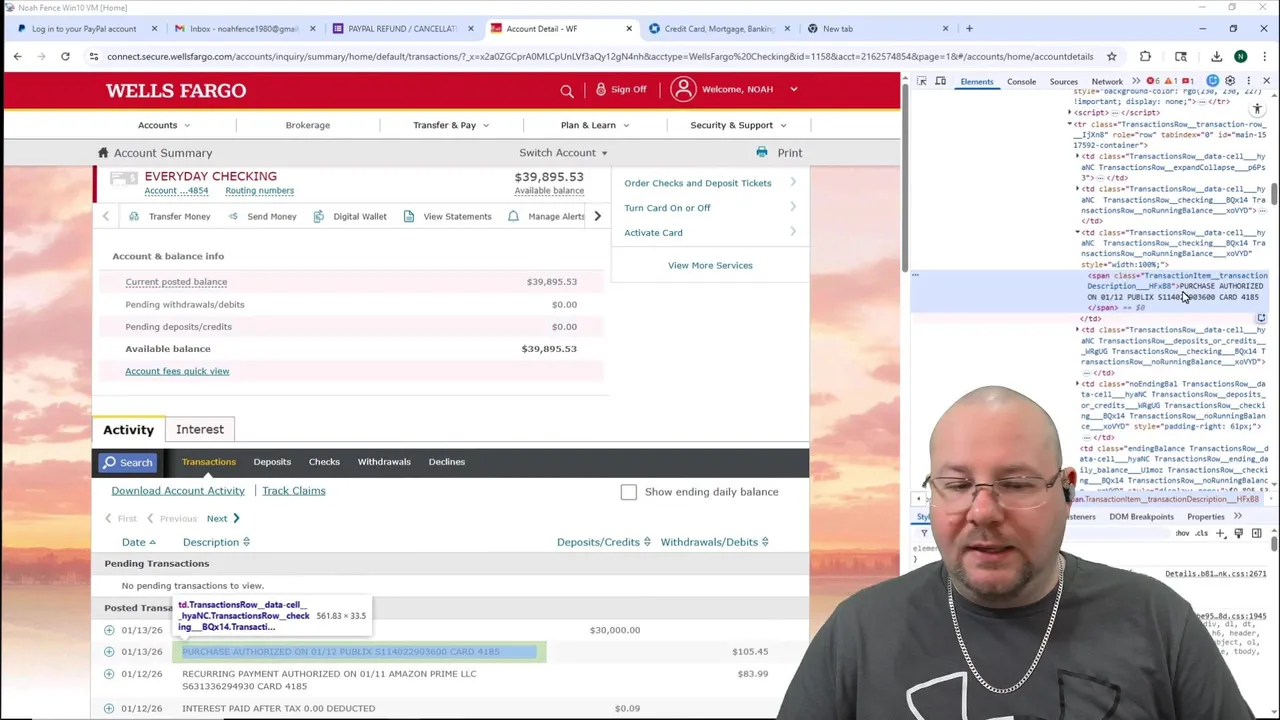Switch to the Interest tab

click(x=200, y=429)
